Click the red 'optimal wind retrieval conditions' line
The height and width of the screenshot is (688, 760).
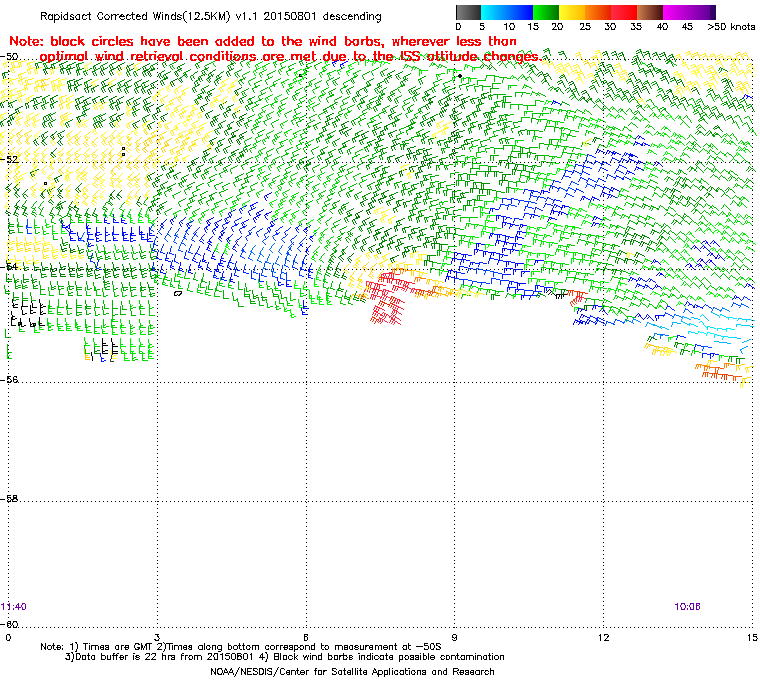[x=289, y=57]
